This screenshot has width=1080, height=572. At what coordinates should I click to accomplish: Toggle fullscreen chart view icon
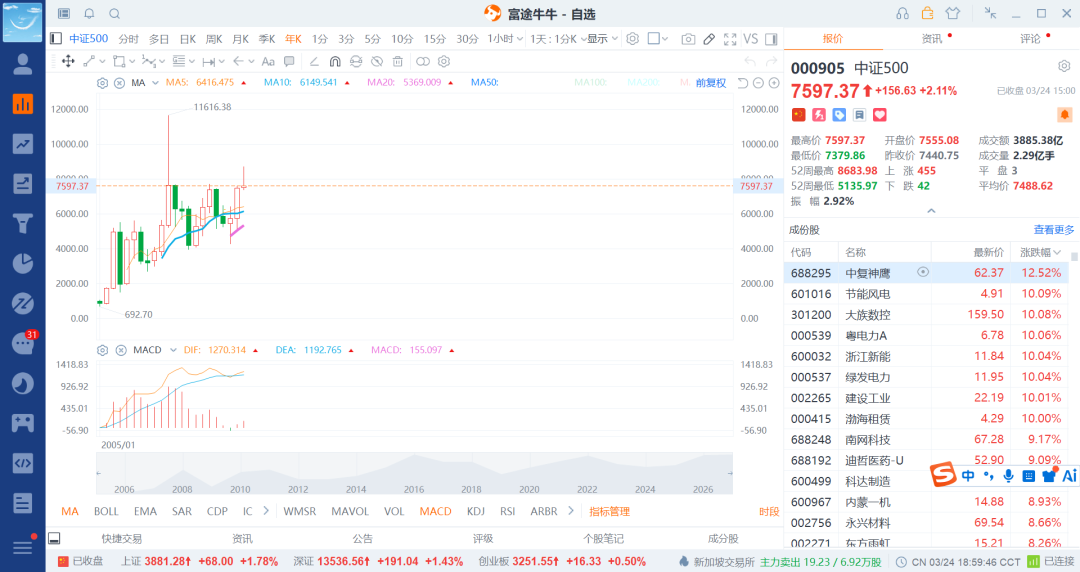[730, 39]
